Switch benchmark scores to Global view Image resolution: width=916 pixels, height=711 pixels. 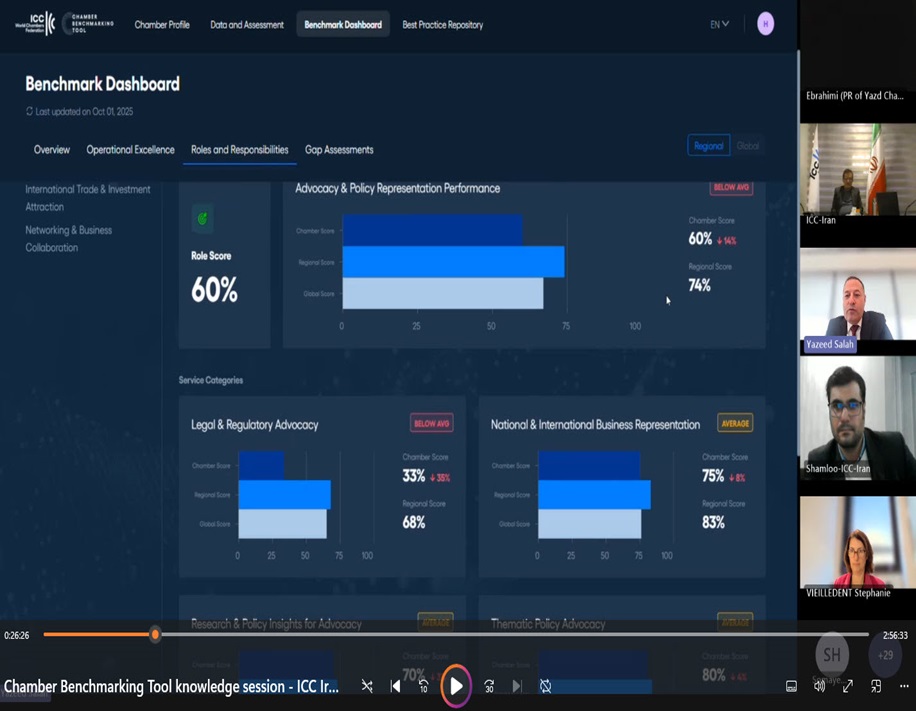[x=749, y=145]
